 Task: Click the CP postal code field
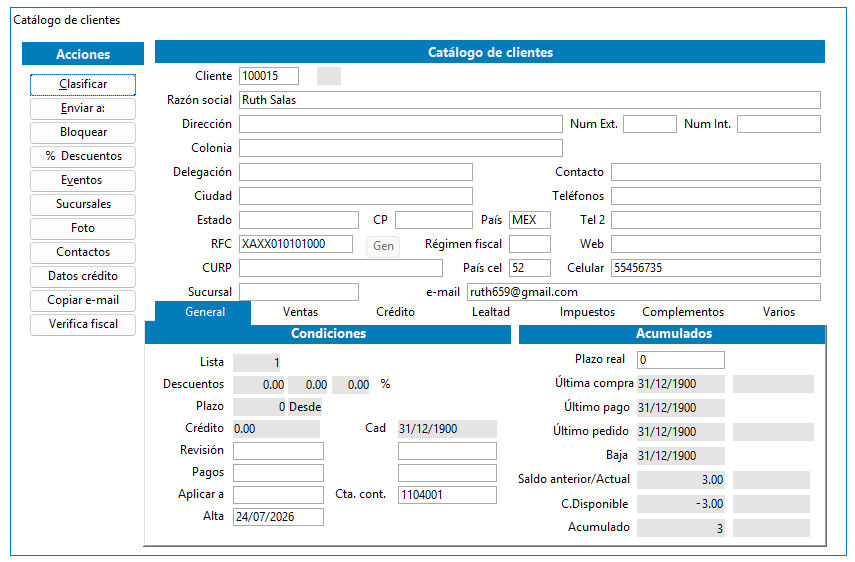(433, 220)
